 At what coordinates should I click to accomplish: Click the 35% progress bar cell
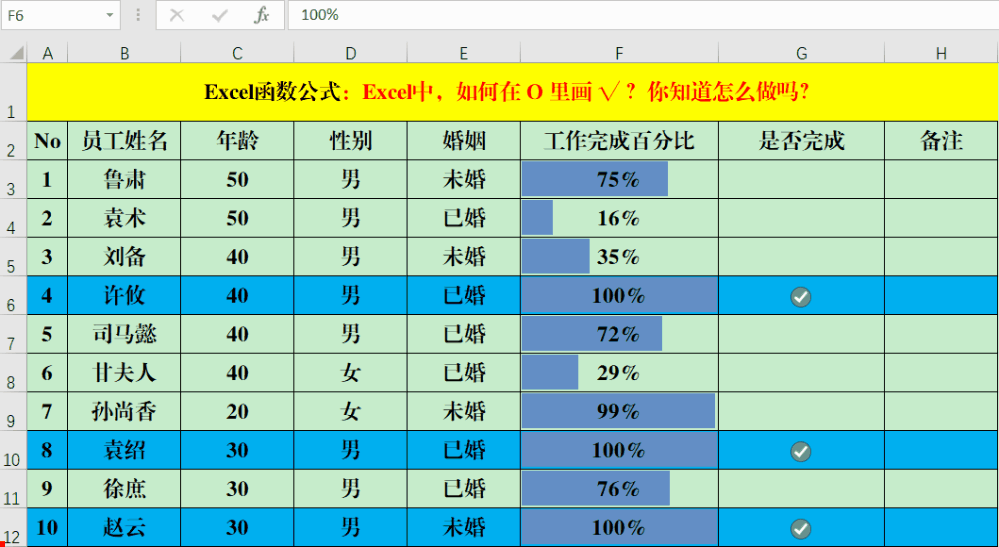coord(619,257)
